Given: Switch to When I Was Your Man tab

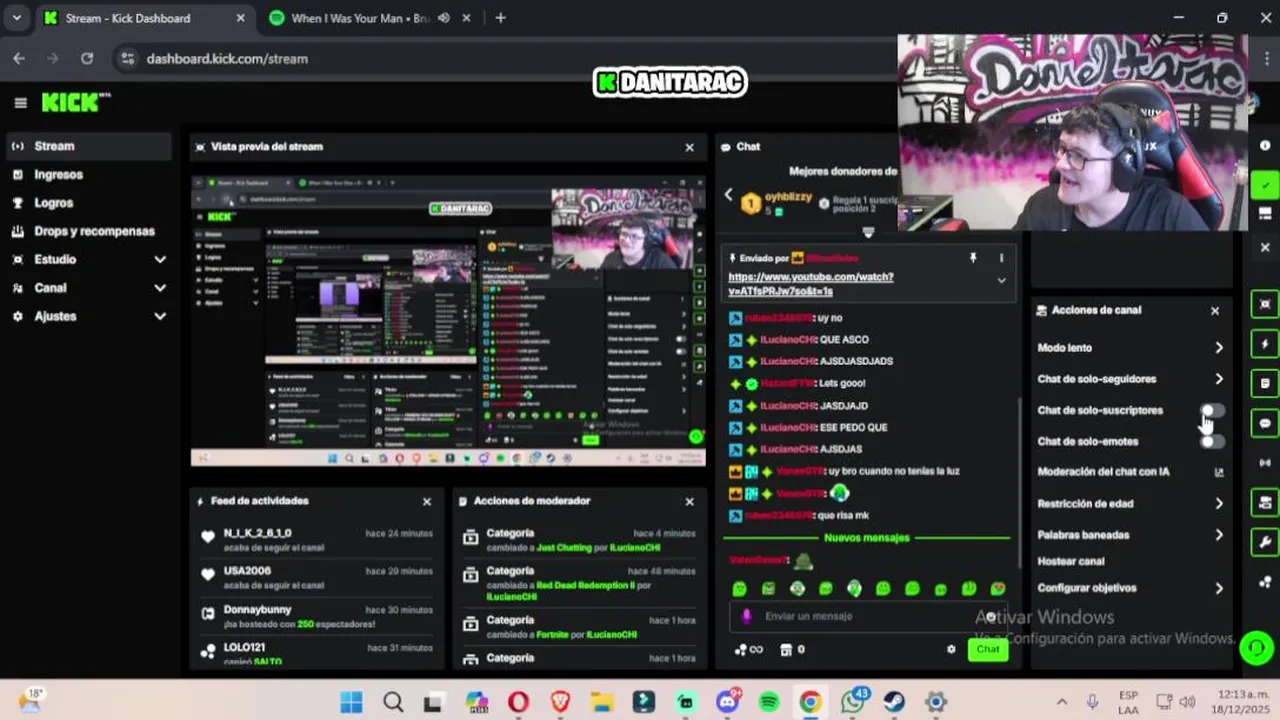Looking at the screenshot, I should [370, 18].
